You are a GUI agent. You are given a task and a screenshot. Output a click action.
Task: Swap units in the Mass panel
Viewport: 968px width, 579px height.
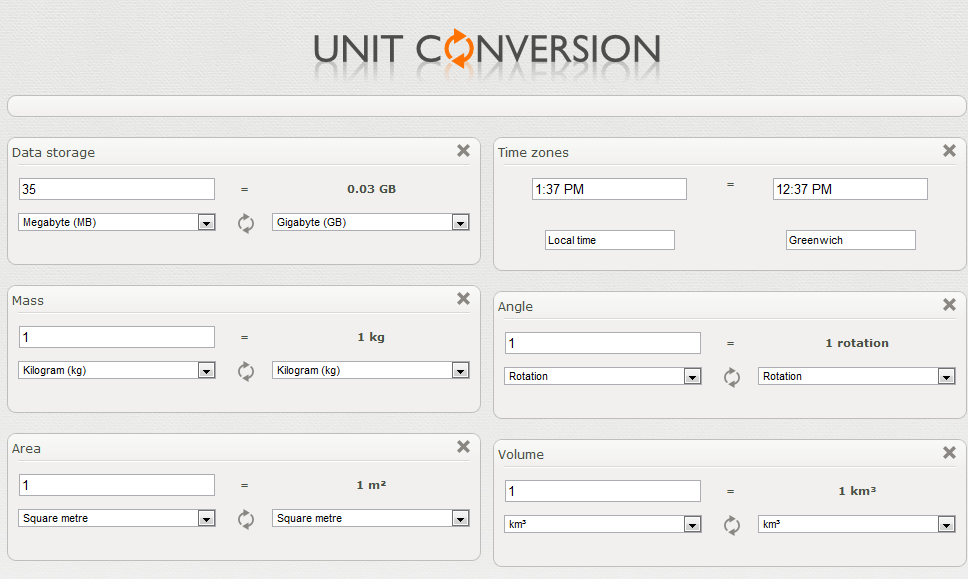246,371
